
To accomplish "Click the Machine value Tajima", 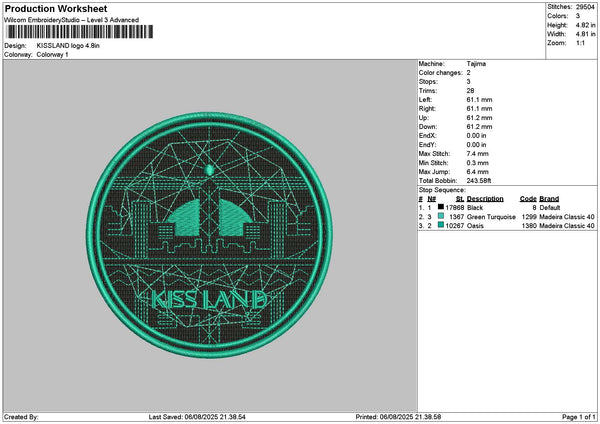I will [476, 64].
